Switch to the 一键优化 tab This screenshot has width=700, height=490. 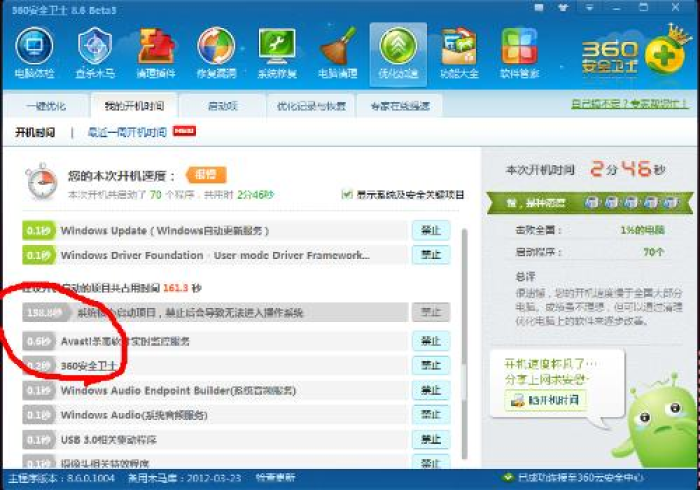46,106
